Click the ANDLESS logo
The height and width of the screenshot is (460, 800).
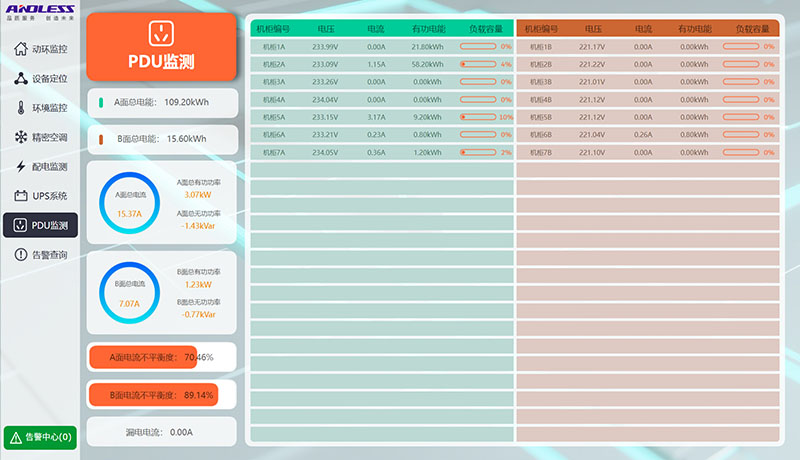(x=40, y=13)
